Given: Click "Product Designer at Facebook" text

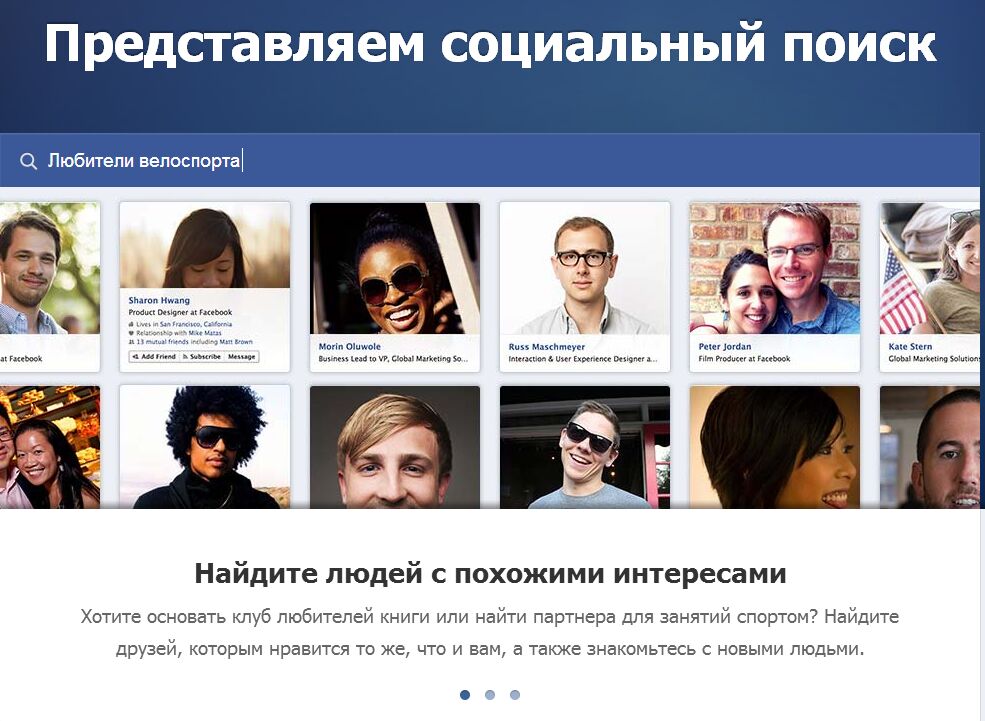Looking at the screenshot, I should tap(180, 312).
